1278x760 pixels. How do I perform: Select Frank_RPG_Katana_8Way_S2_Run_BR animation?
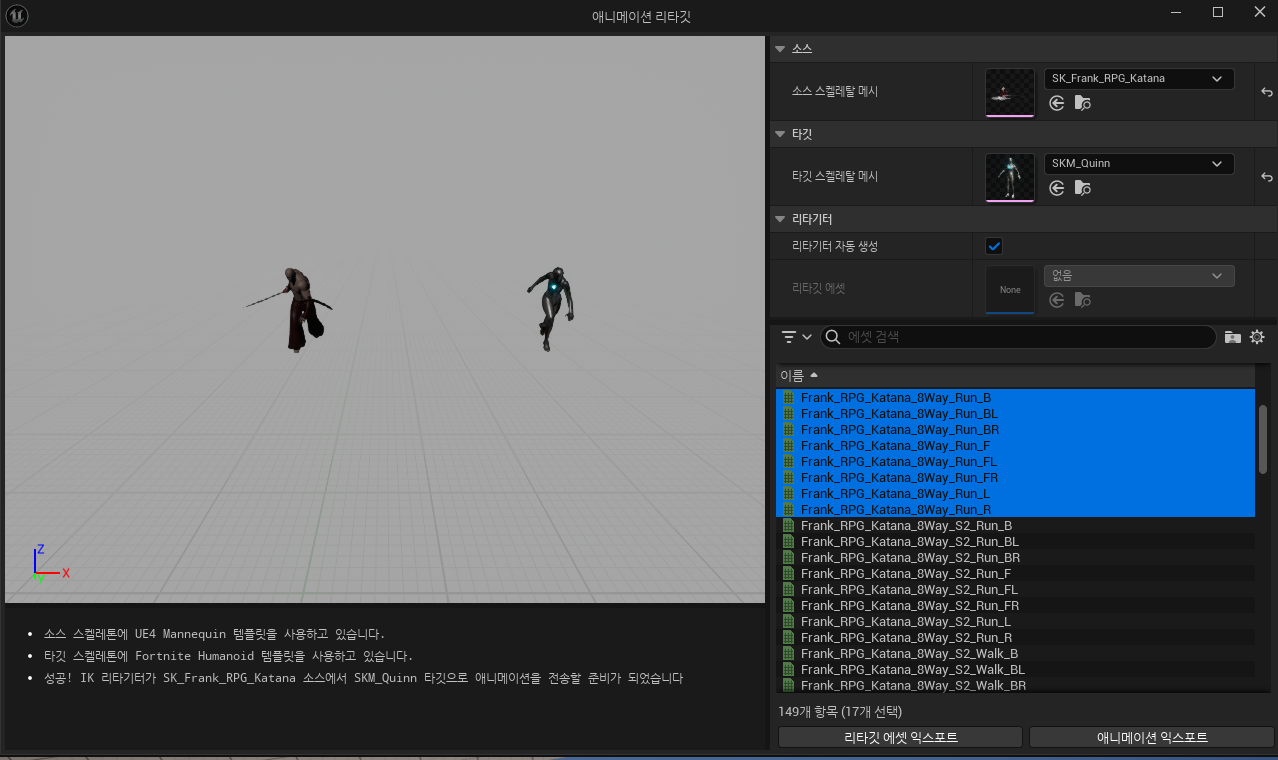[x=1015, y=557]
